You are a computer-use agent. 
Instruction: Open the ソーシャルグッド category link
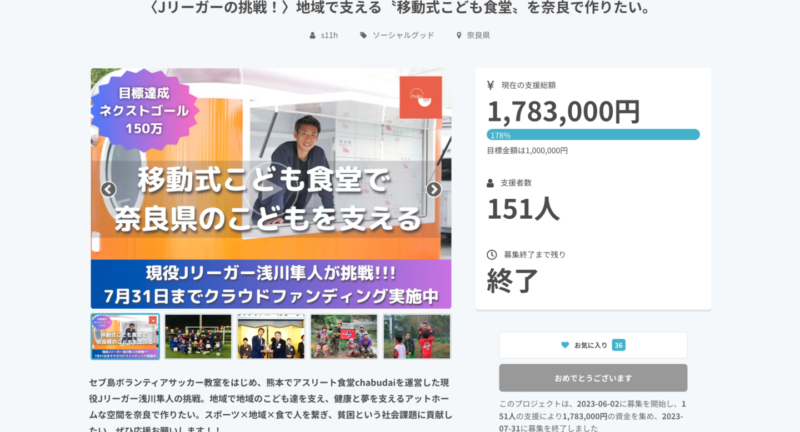(403, 35)
